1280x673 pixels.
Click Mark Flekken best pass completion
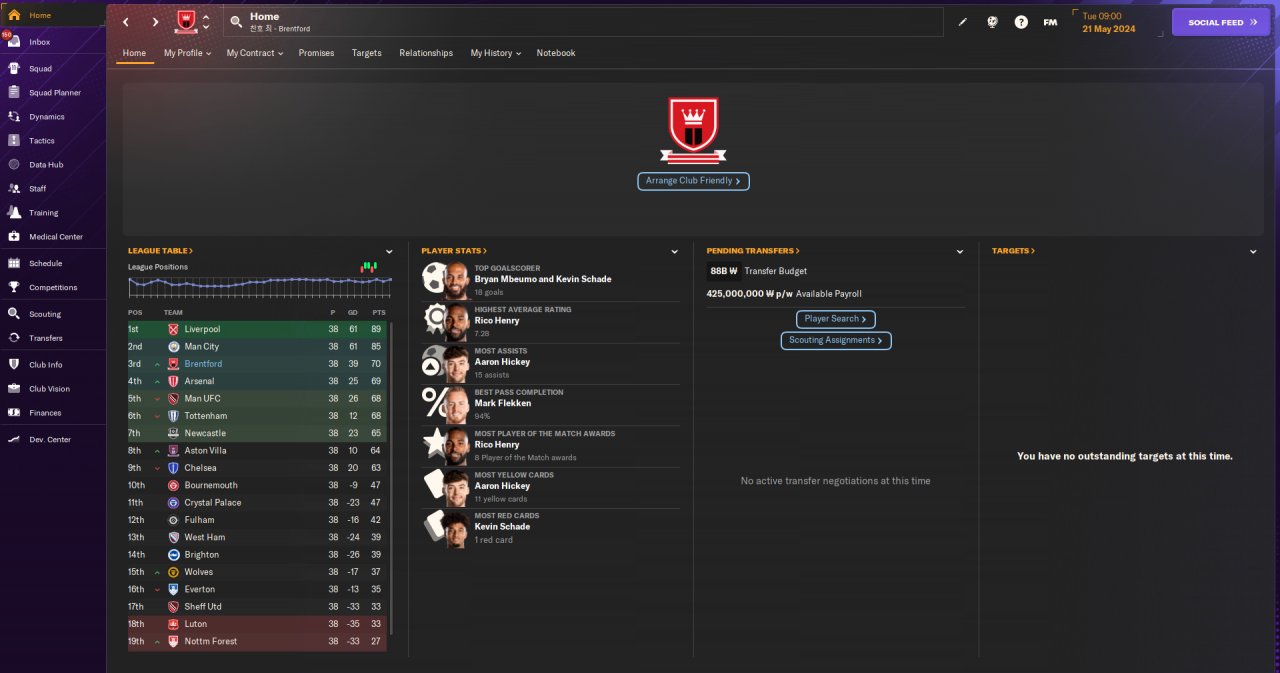click(x=550, y=404)
